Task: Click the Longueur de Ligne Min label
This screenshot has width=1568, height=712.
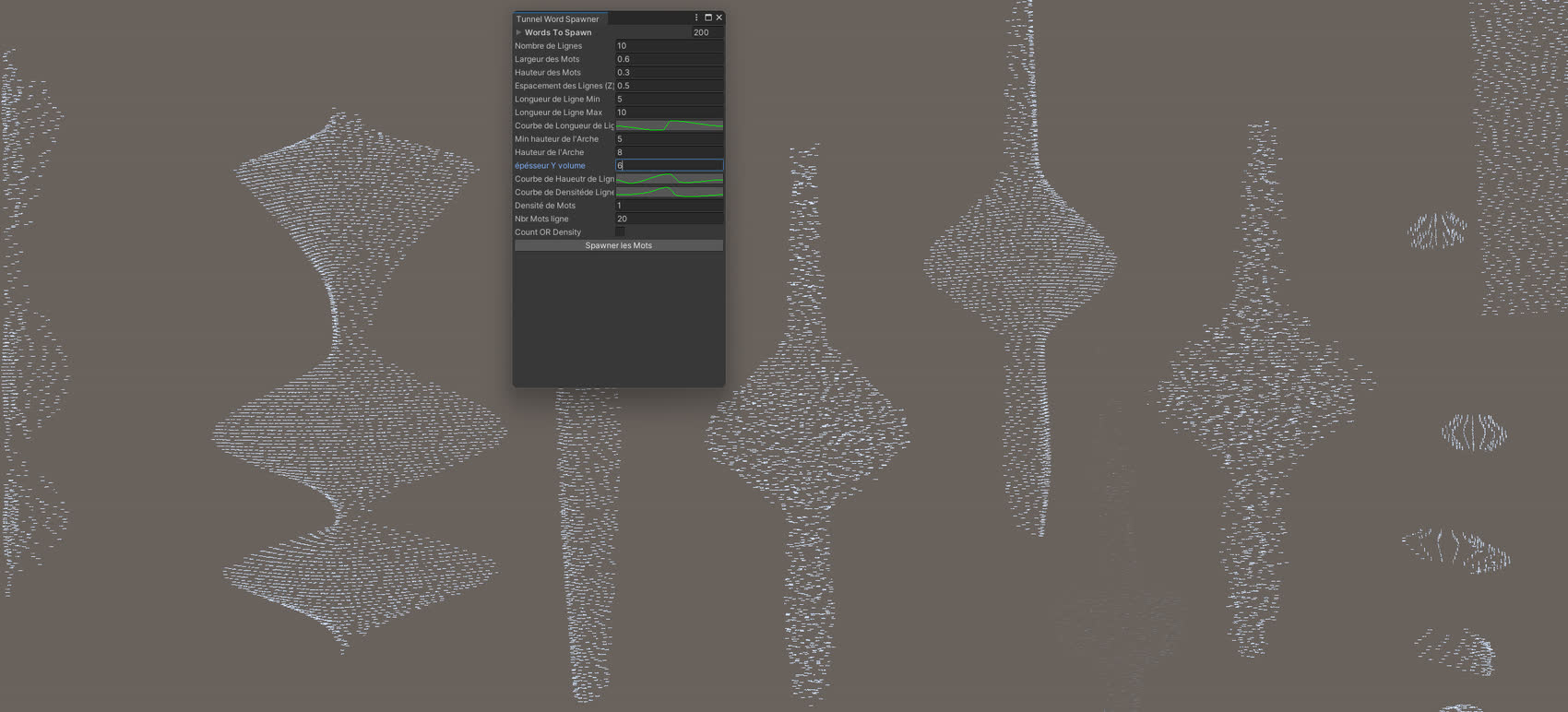Action: pos(557,99)
